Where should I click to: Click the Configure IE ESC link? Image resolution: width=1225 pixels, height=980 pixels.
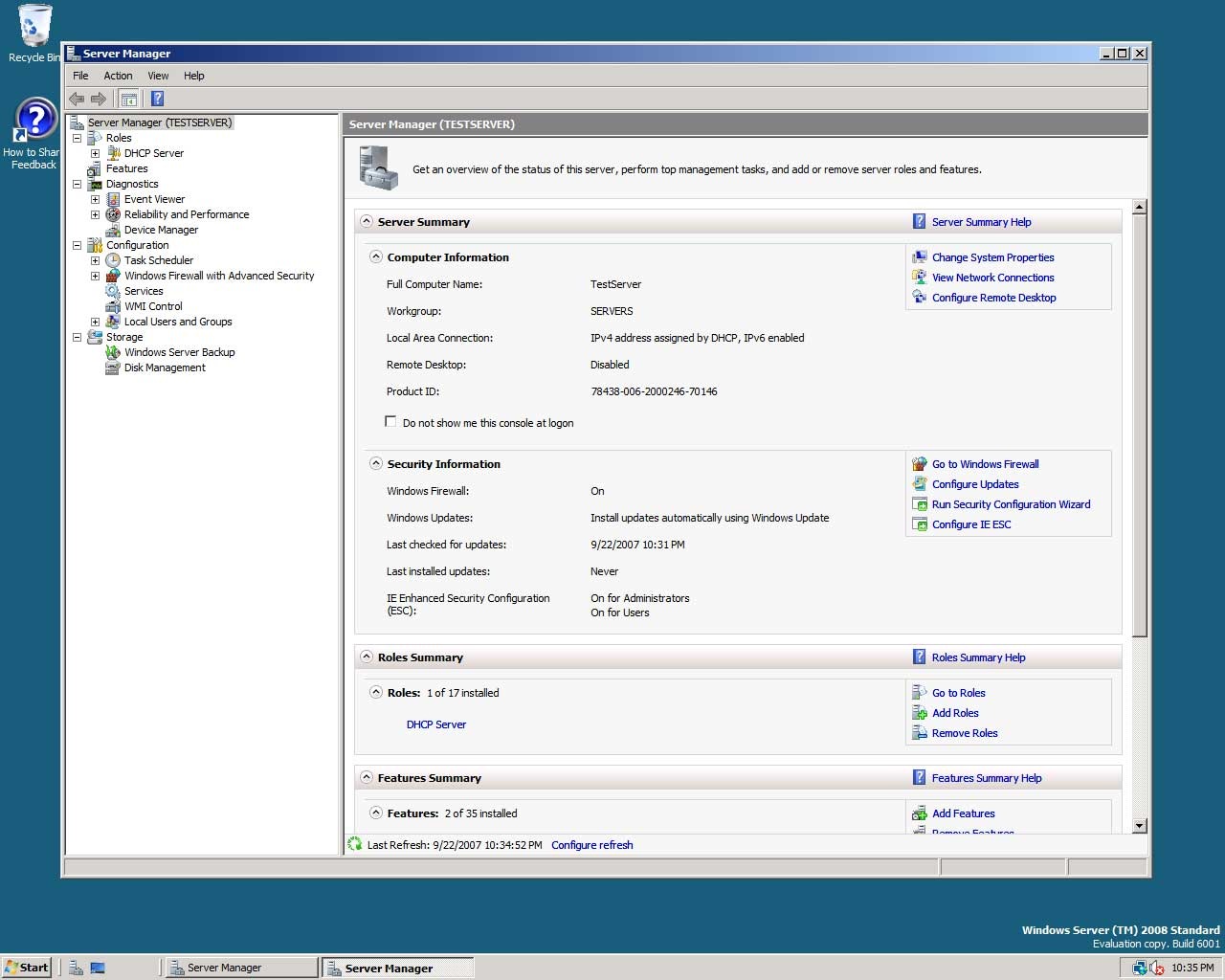point(971,524)
